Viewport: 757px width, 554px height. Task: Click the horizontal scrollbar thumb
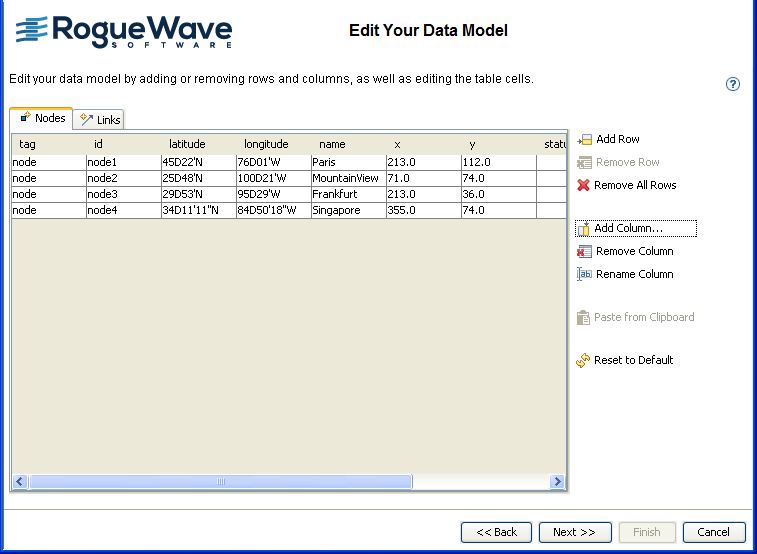point(220,482)
